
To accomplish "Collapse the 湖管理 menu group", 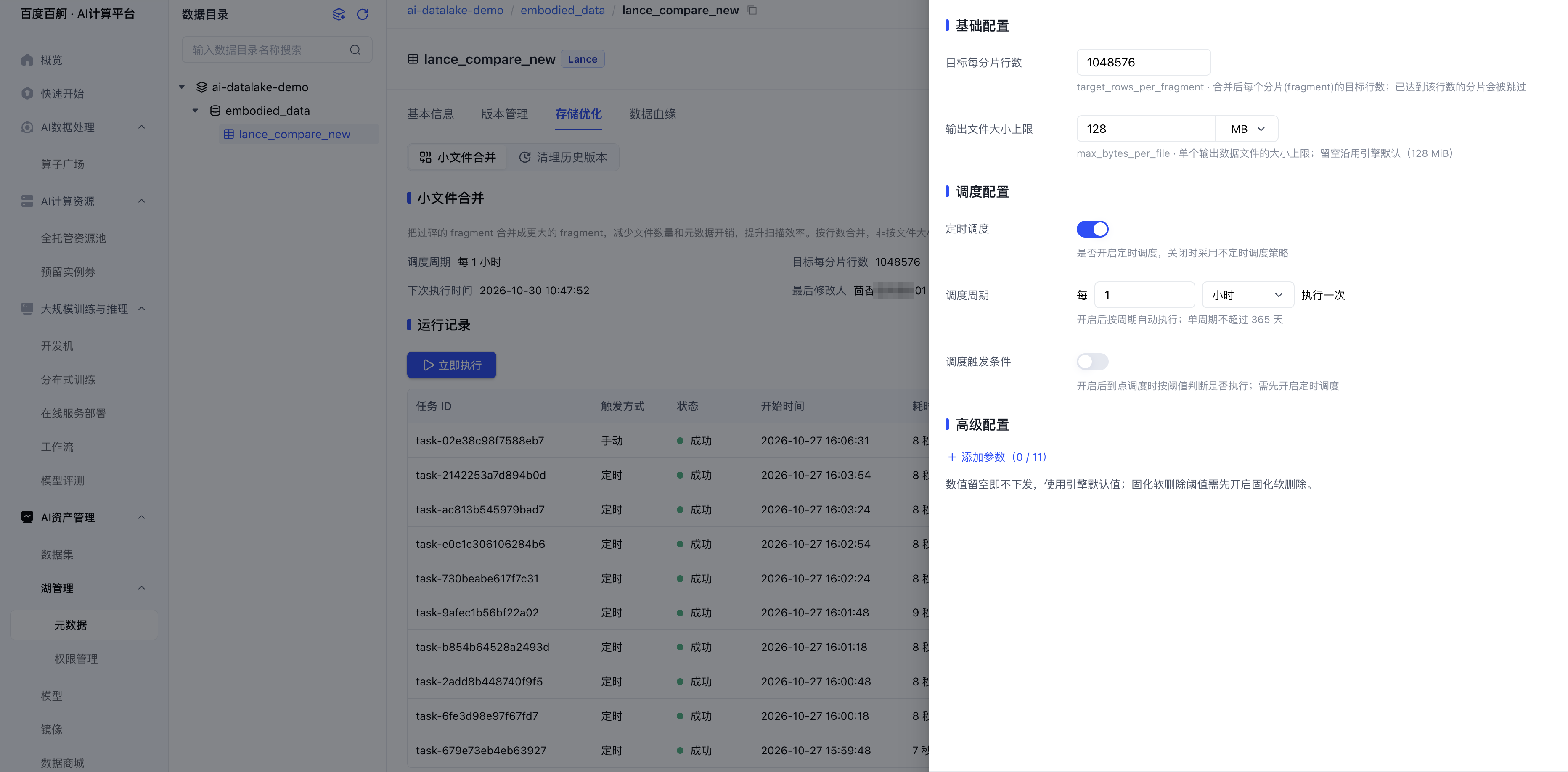I will click(142, 588).
